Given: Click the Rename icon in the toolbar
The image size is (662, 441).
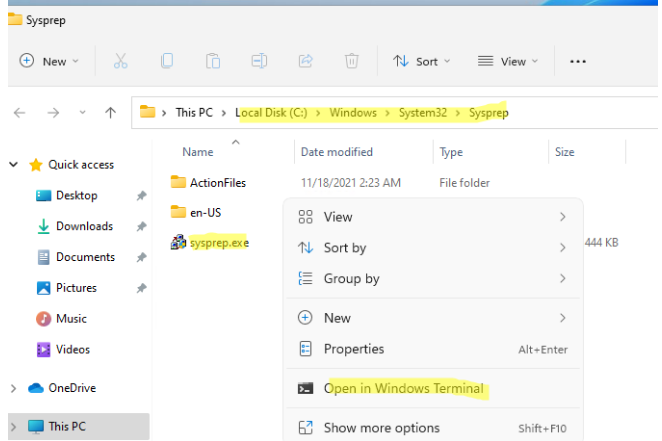Looking at the screenshot, I should click(x=259, y=61).
